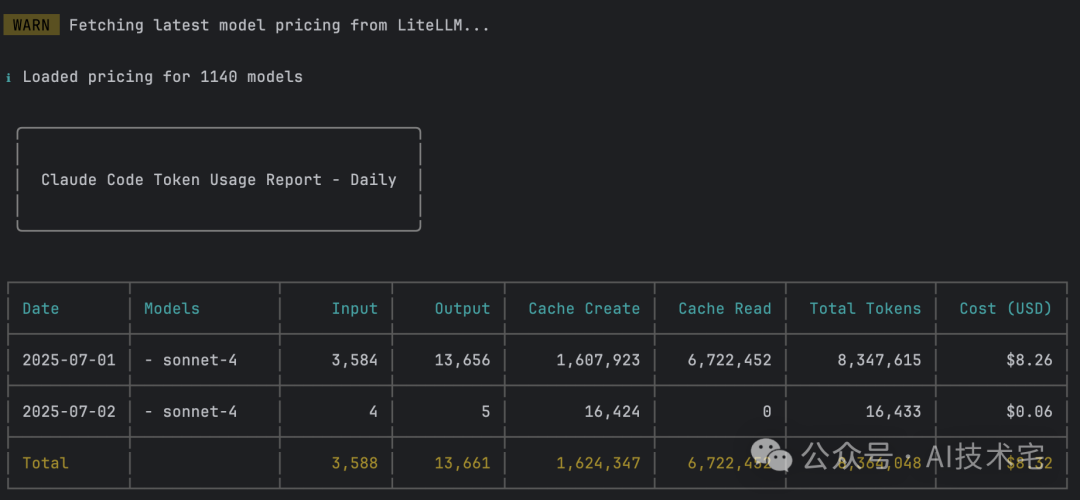Click the 'Total Tokens' column header

pyautogui.click(x=865, y=309)
